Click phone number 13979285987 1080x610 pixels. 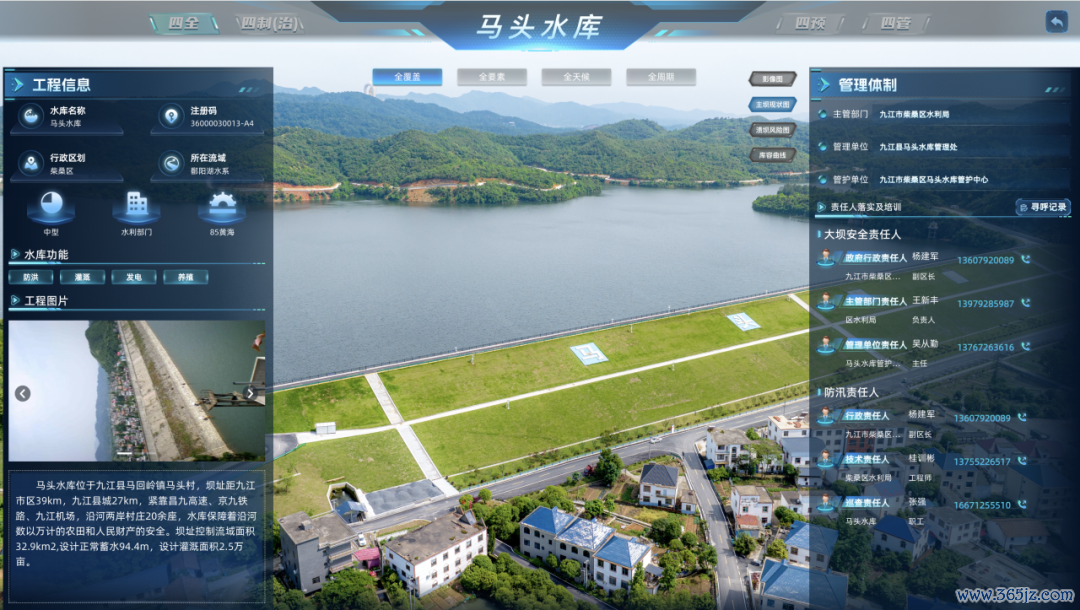986,304
